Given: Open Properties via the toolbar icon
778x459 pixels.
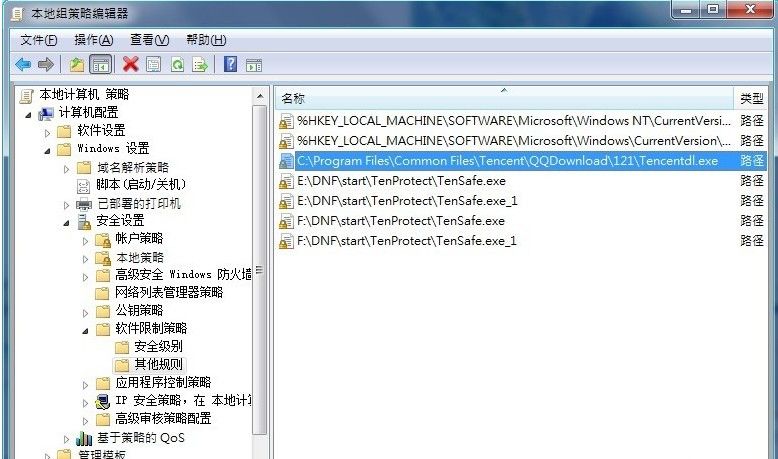Looking at the screenshot, I should (x=153, y=65).
